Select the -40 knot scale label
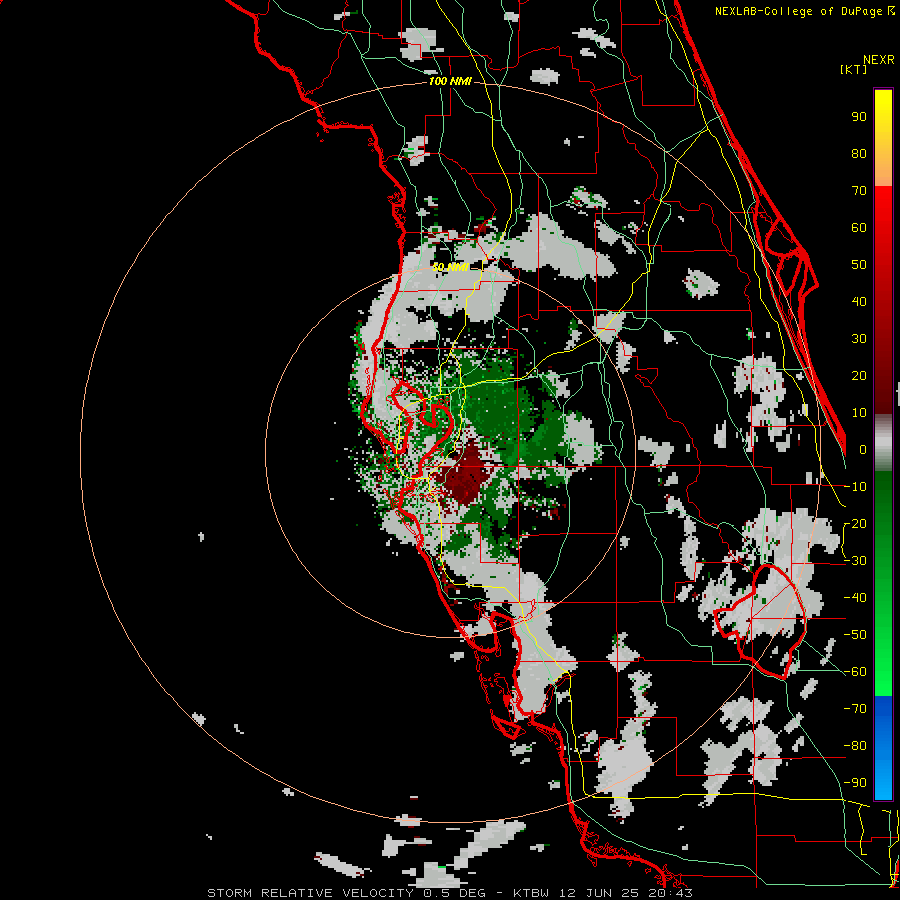 tap(855, 598)
